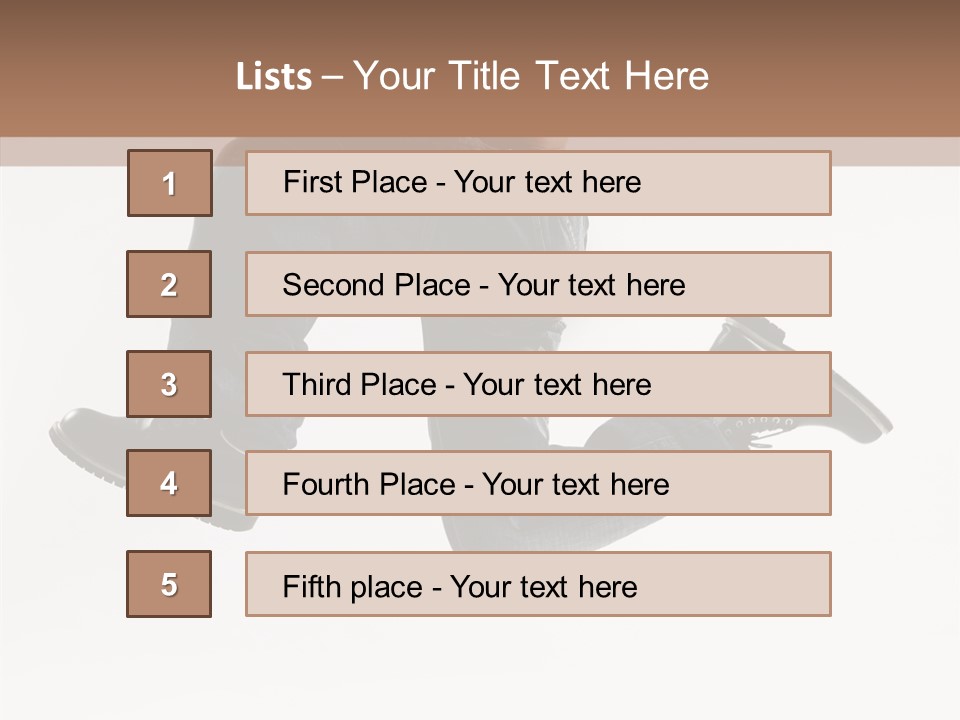Click the number 5 box
Screen dimensions: 960x720
(169, 584)
